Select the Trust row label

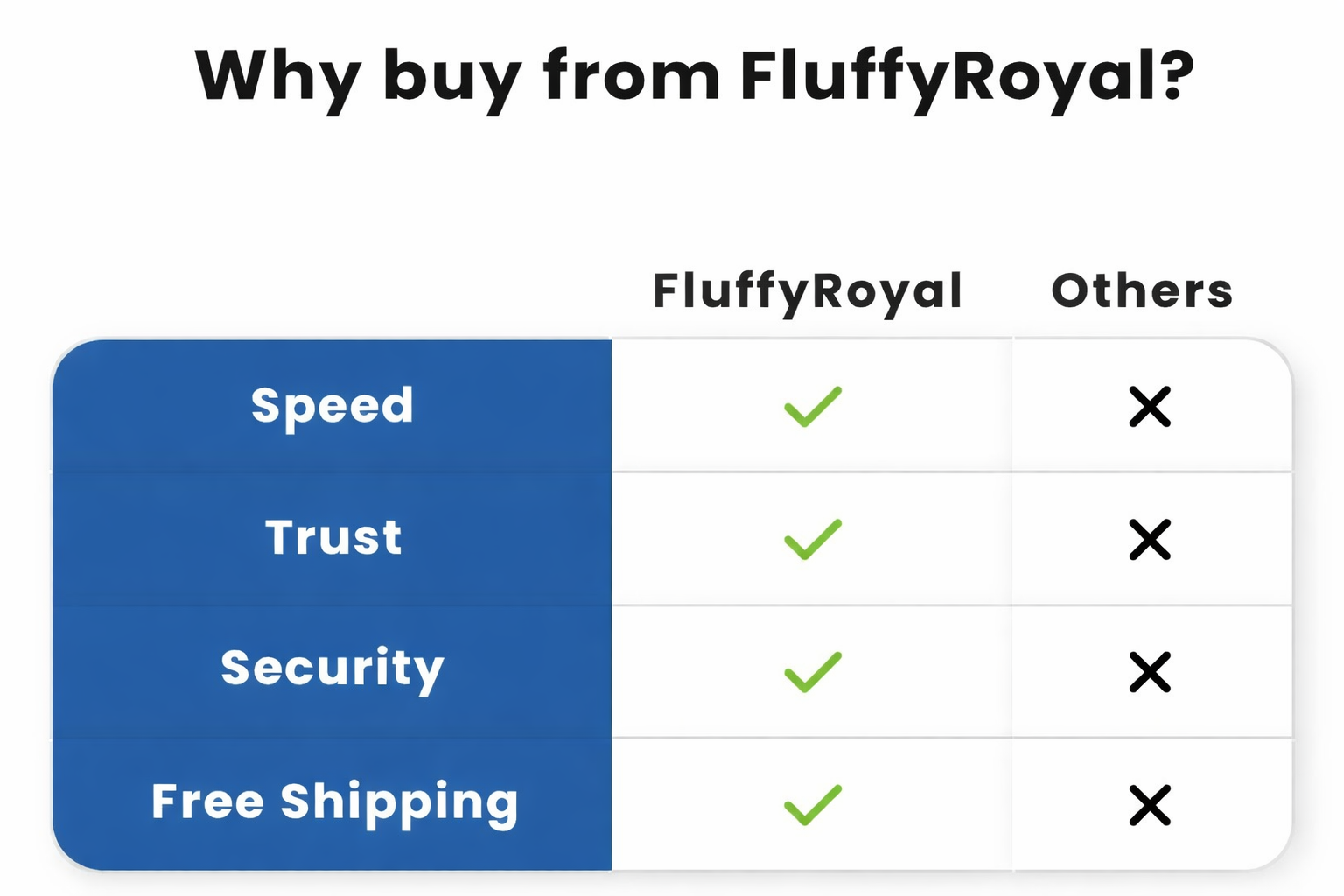point(333,537)
